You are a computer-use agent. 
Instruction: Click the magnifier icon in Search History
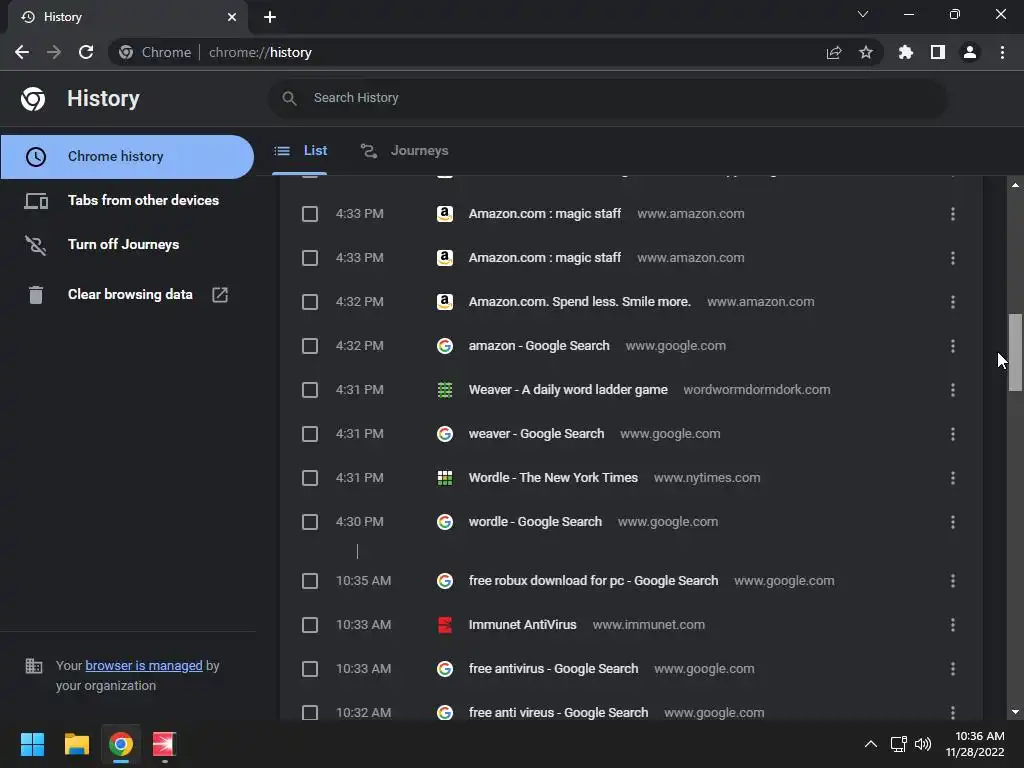289,98
